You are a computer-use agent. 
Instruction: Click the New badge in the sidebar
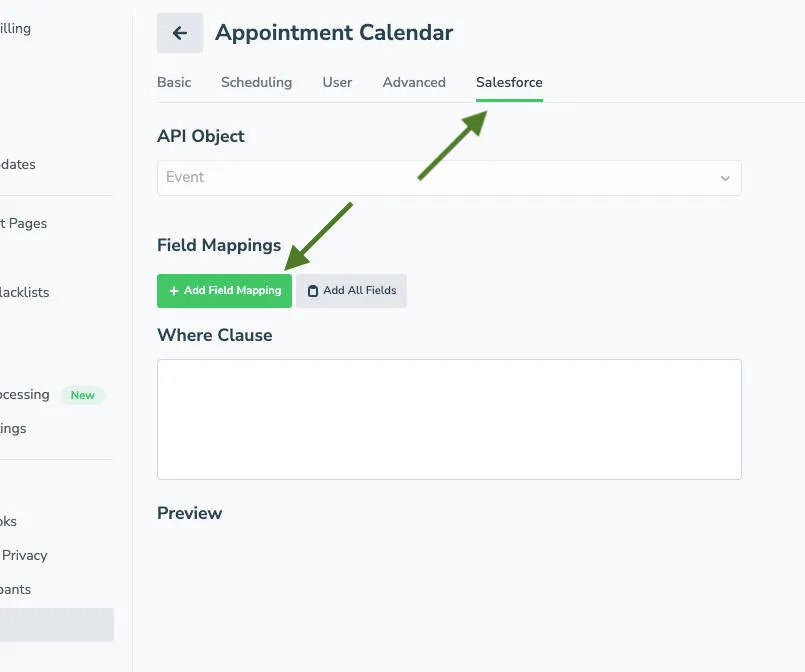tap(82, 395)
